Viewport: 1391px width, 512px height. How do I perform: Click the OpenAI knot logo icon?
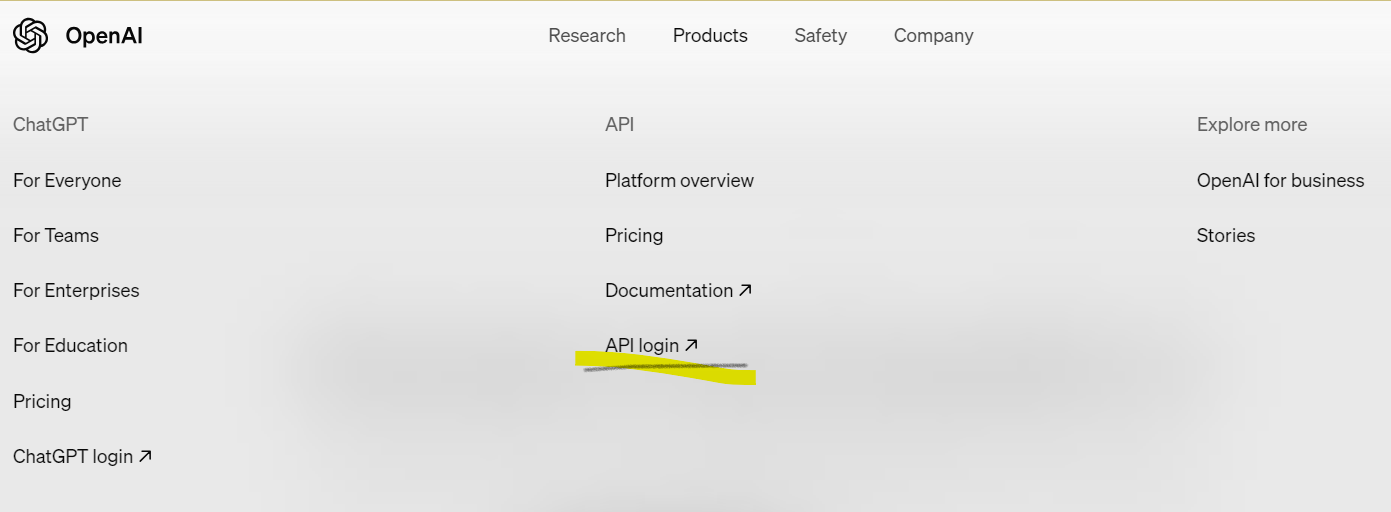coord(30,35)
